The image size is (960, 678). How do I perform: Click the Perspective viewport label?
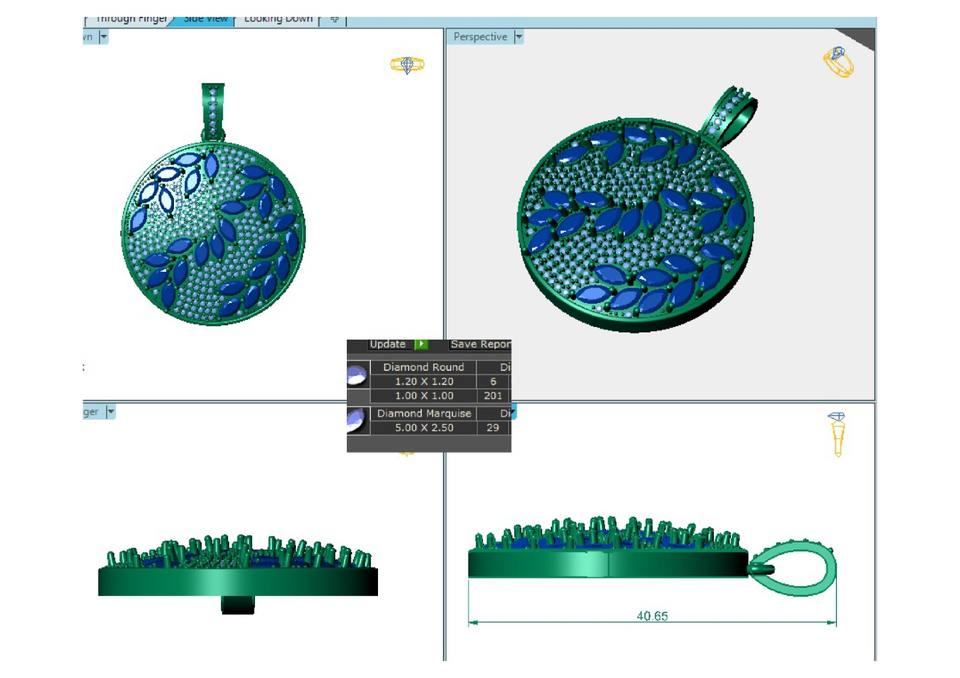tap(480, 37)
